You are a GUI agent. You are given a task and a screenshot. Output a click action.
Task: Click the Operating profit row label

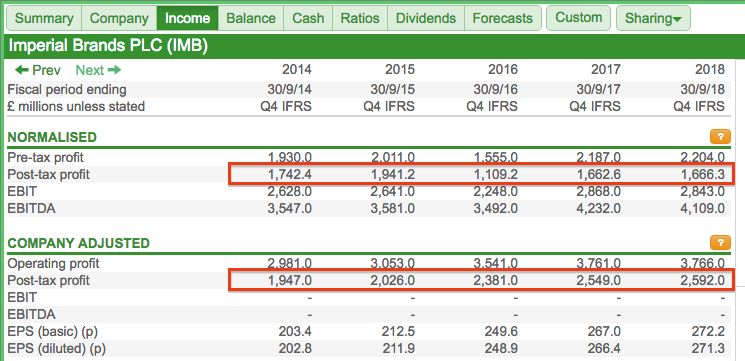54,263
